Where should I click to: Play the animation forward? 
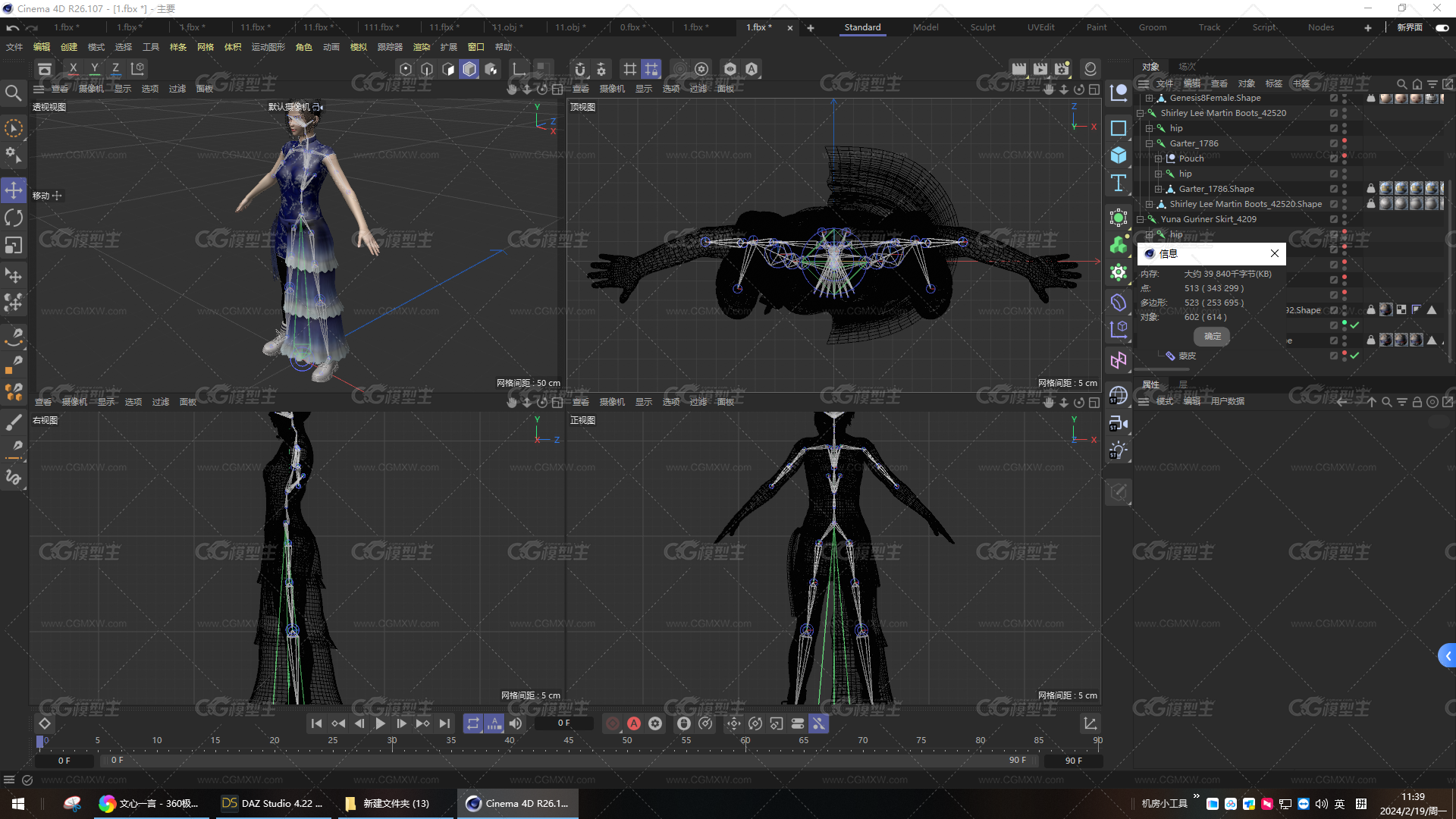381,723
